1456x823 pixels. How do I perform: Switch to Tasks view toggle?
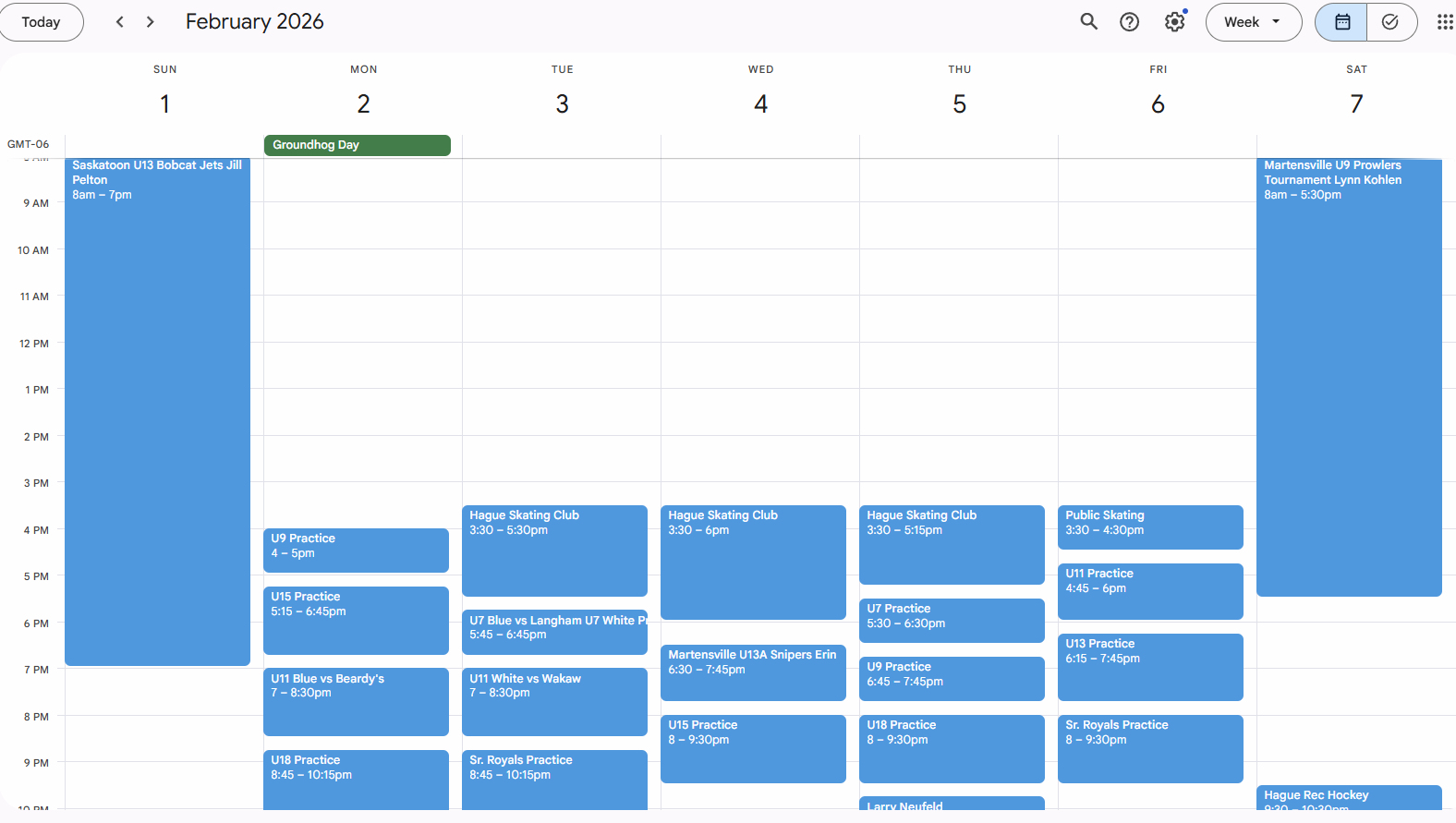1390,22
